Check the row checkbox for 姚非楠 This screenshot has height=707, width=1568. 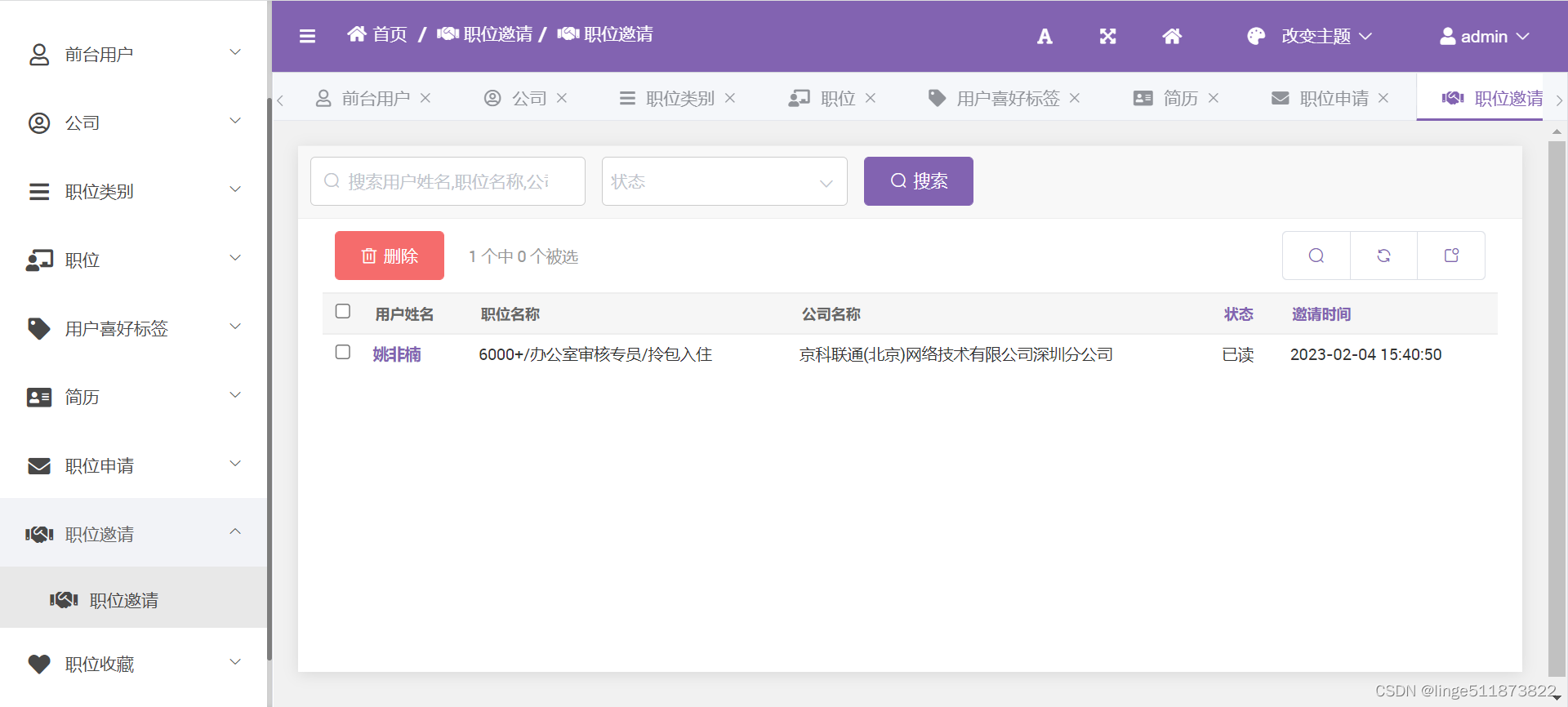tap(343, 352)
